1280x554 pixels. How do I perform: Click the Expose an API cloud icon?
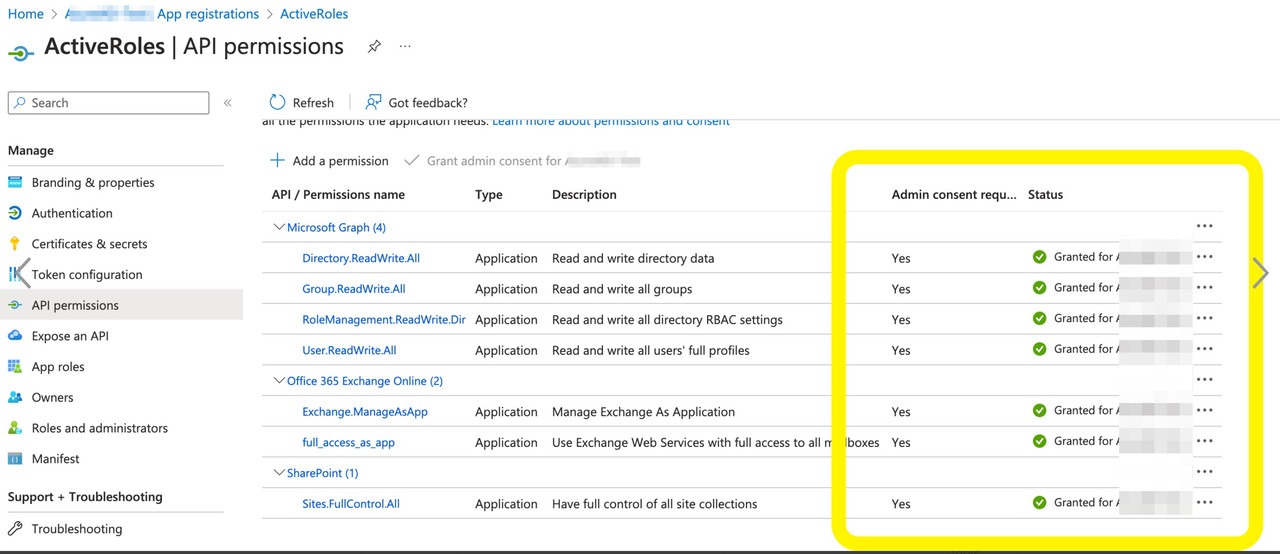click(15, 336)
